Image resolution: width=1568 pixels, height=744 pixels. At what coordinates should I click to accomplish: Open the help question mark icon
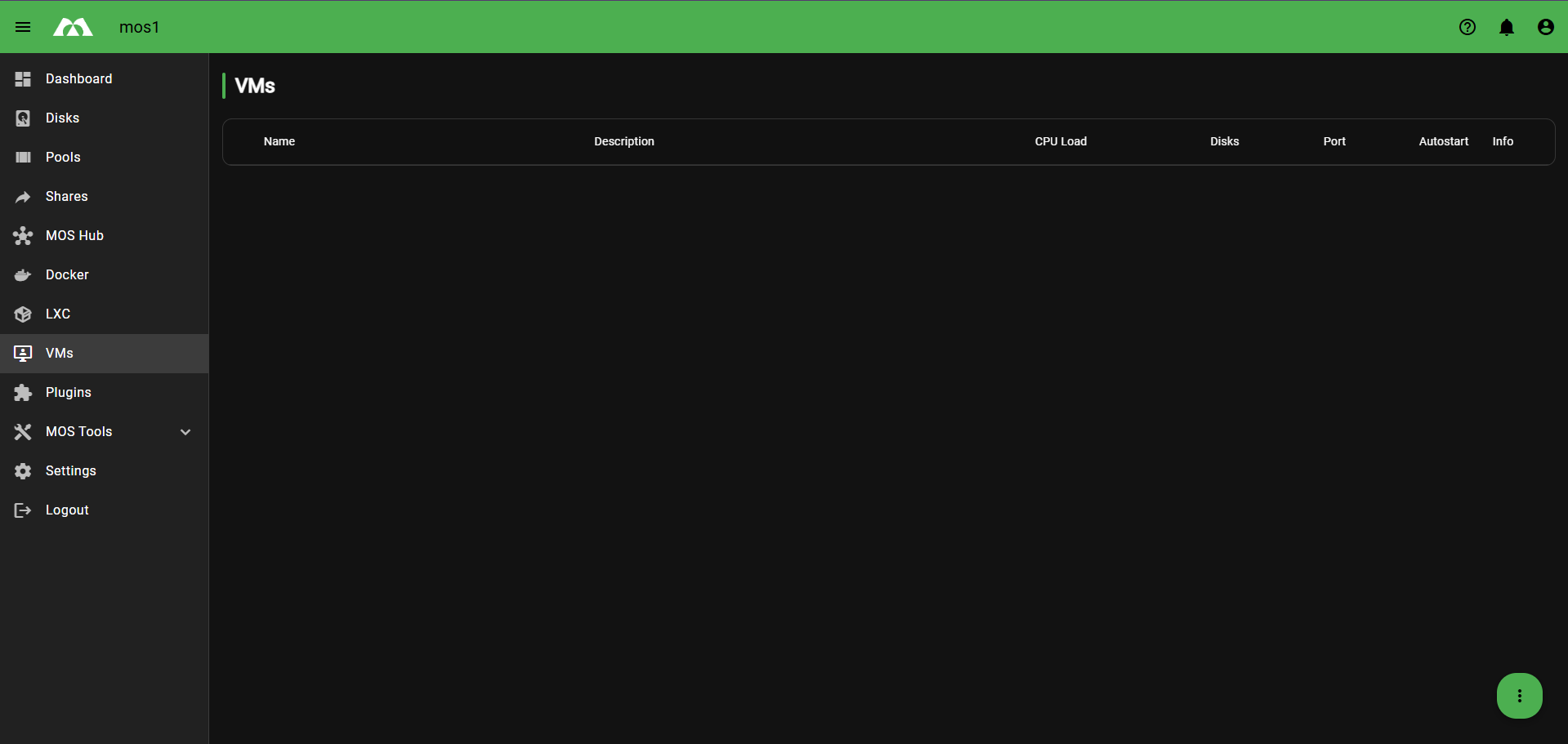tap(1467, 27)
